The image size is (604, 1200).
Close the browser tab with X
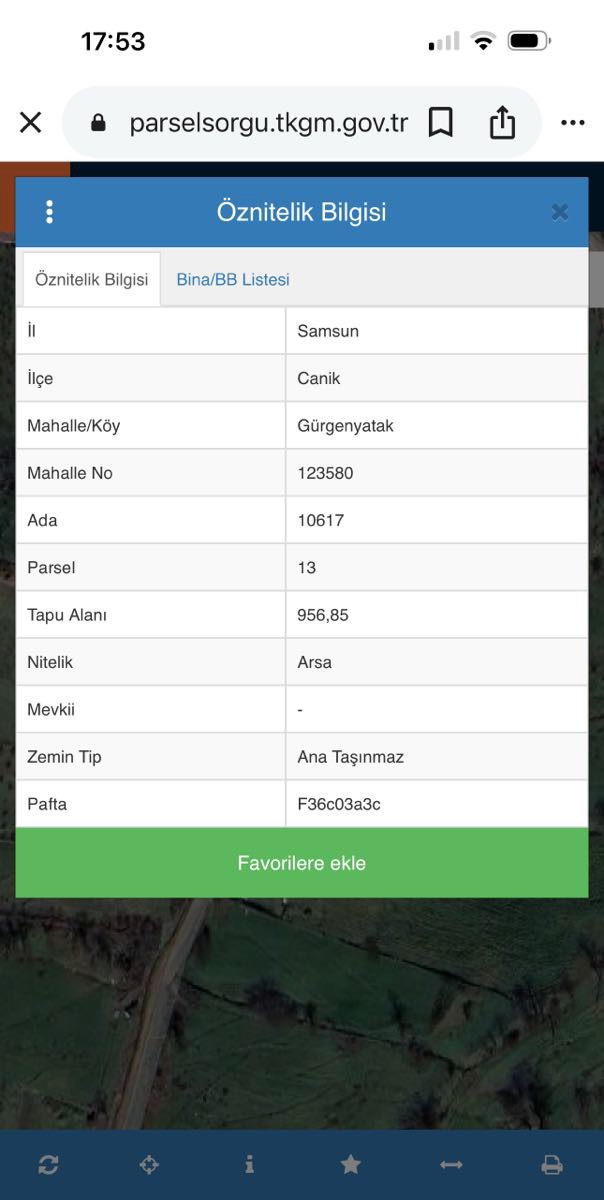pos(31,123)
